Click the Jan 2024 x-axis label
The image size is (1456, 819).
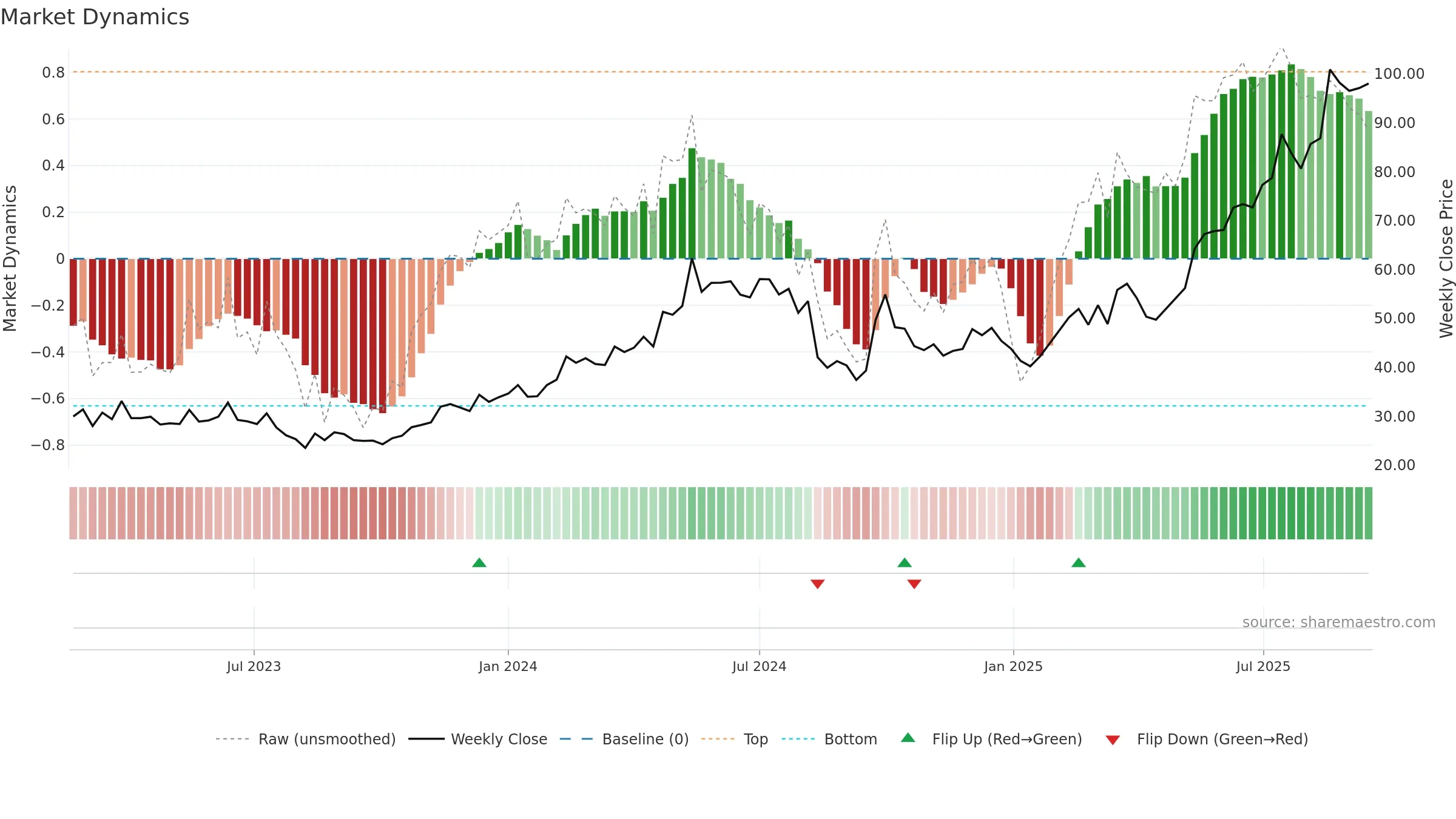(x=508, y=666)
